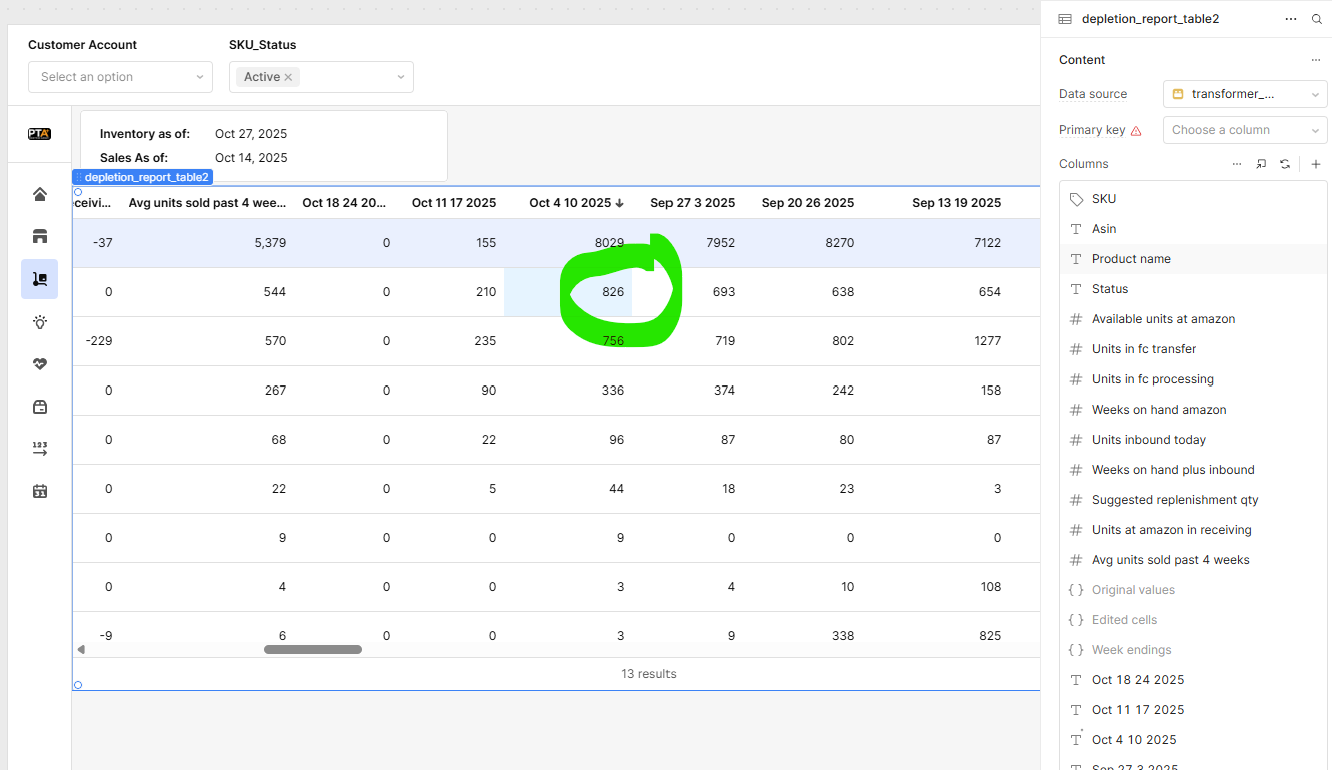Viewport: 1332px width, 770px height.
Task: Open the Content section more options
Action: click(x=1315, y=60)
